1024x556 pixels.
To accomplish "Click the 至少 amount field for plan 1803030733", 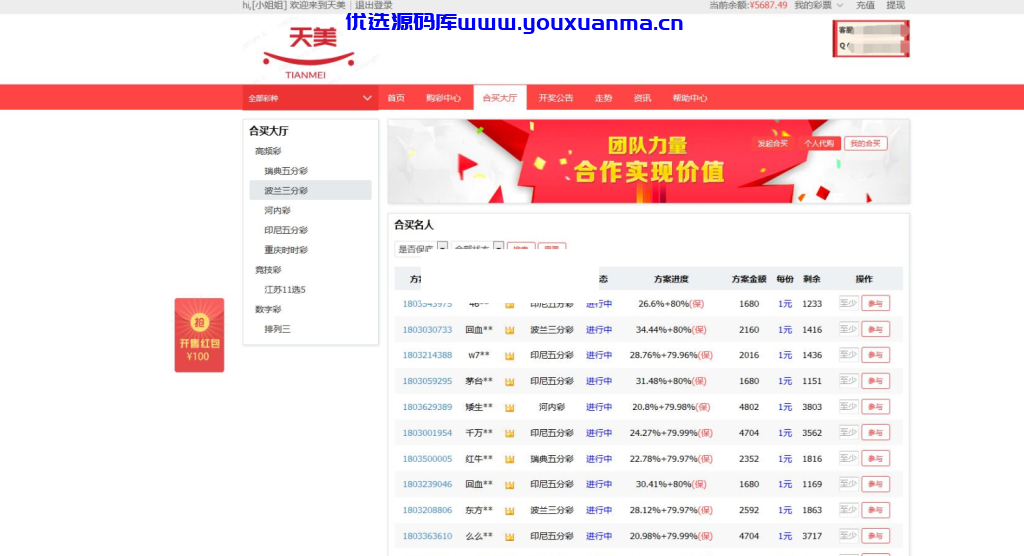I will pyautogui.click(x=848, y=329).
